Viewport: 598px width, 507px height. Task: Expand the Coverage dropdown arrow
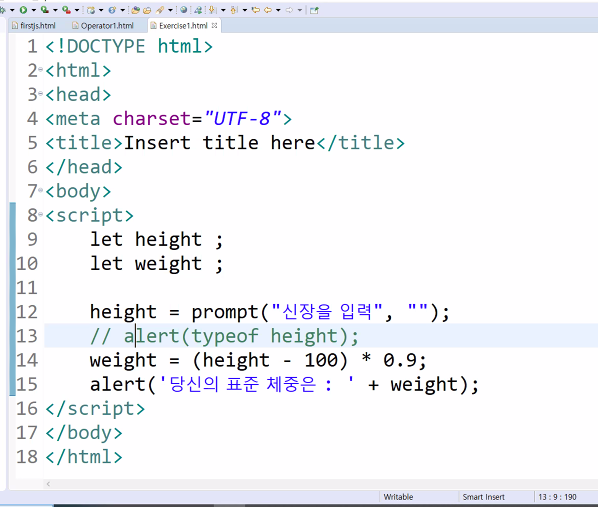[x=55, y=10]
